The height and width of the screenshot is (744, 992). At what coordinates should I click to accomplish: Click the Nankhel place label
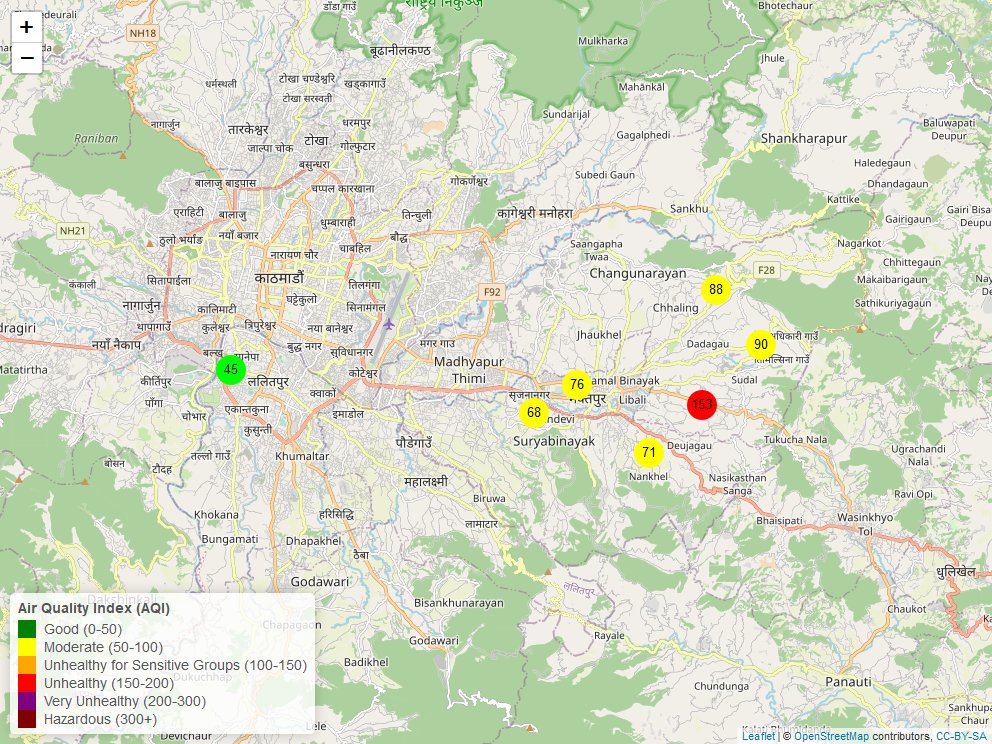[648, 476]
